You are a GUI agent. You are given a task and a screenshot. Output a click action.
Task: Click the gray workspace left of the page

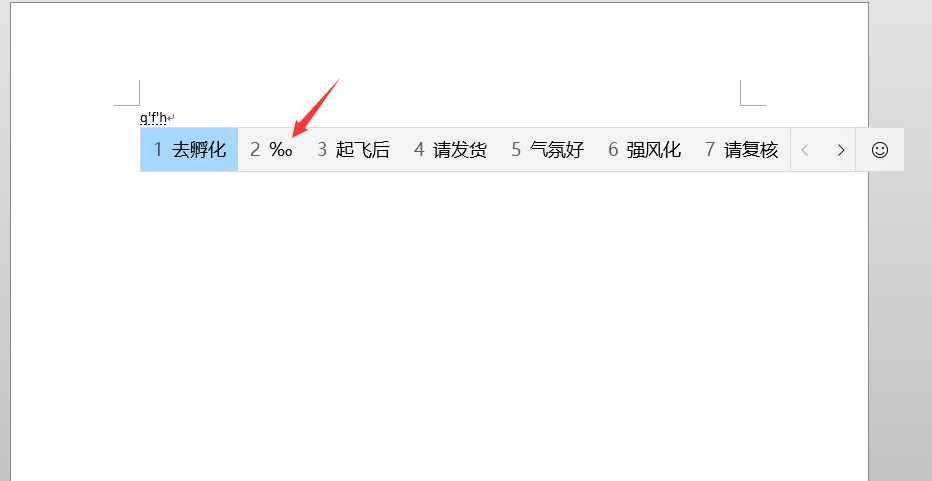pos(5,238)
